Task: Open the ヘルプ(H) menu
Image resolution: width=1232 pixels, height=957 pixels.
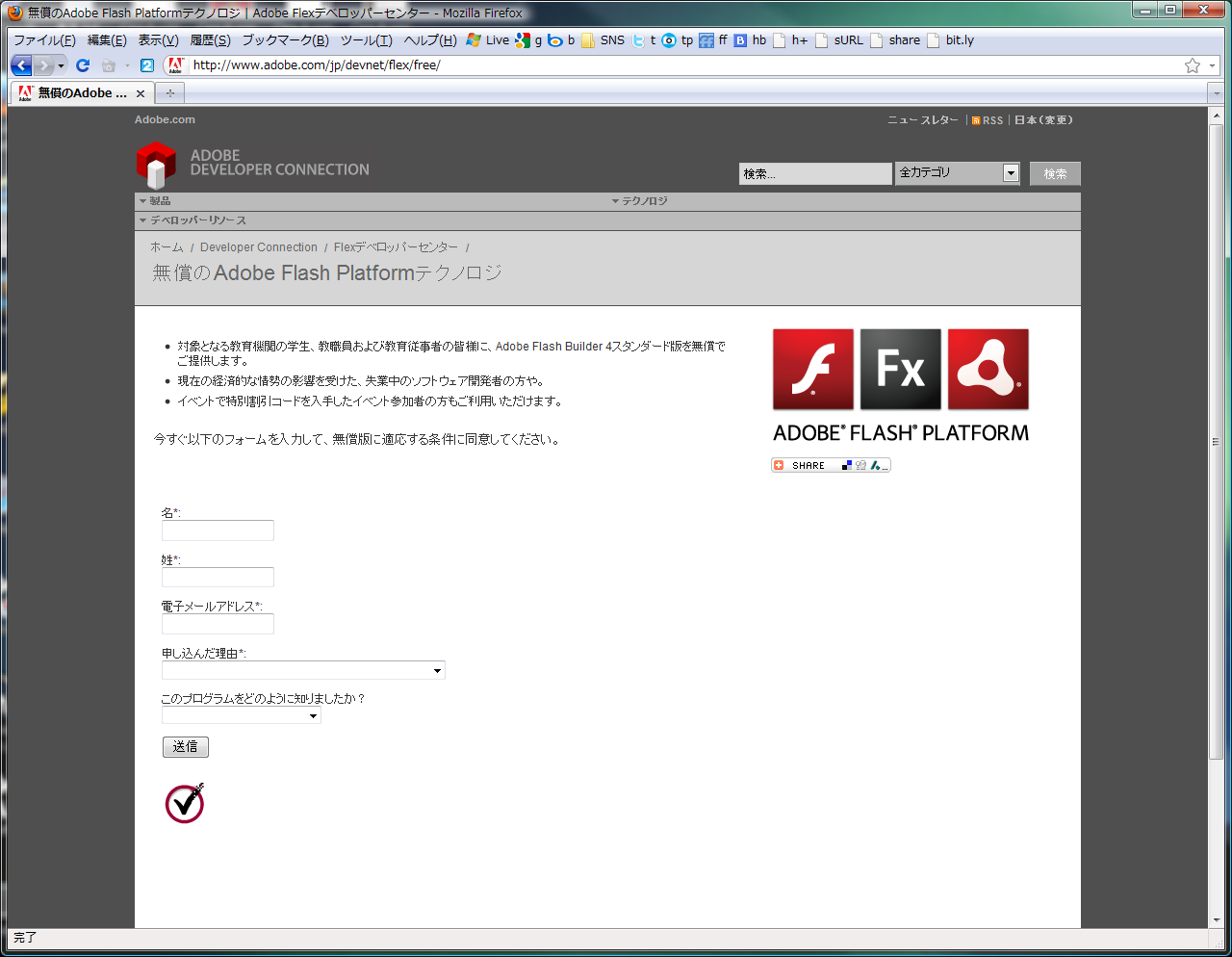Action: (430, 40)
